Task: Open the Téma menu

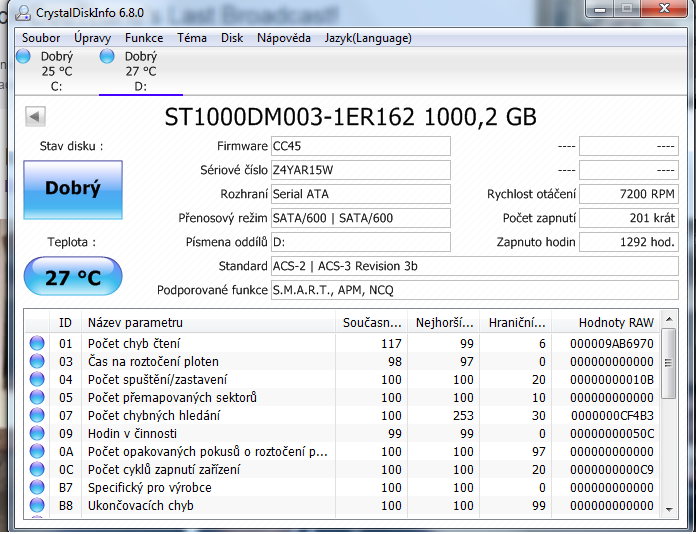Action: point(192,38)
